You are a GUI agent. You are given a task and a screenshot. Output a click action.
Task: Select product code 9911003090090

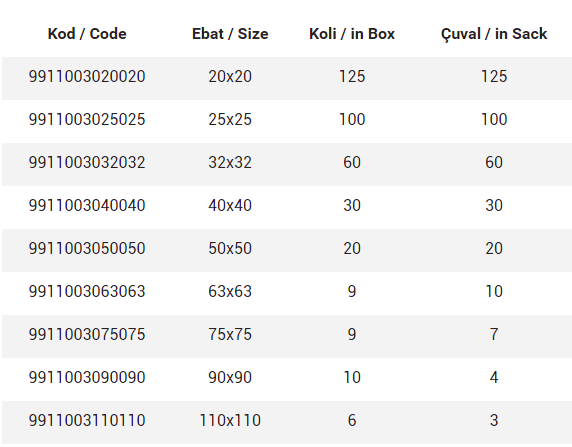click(87, 377)
